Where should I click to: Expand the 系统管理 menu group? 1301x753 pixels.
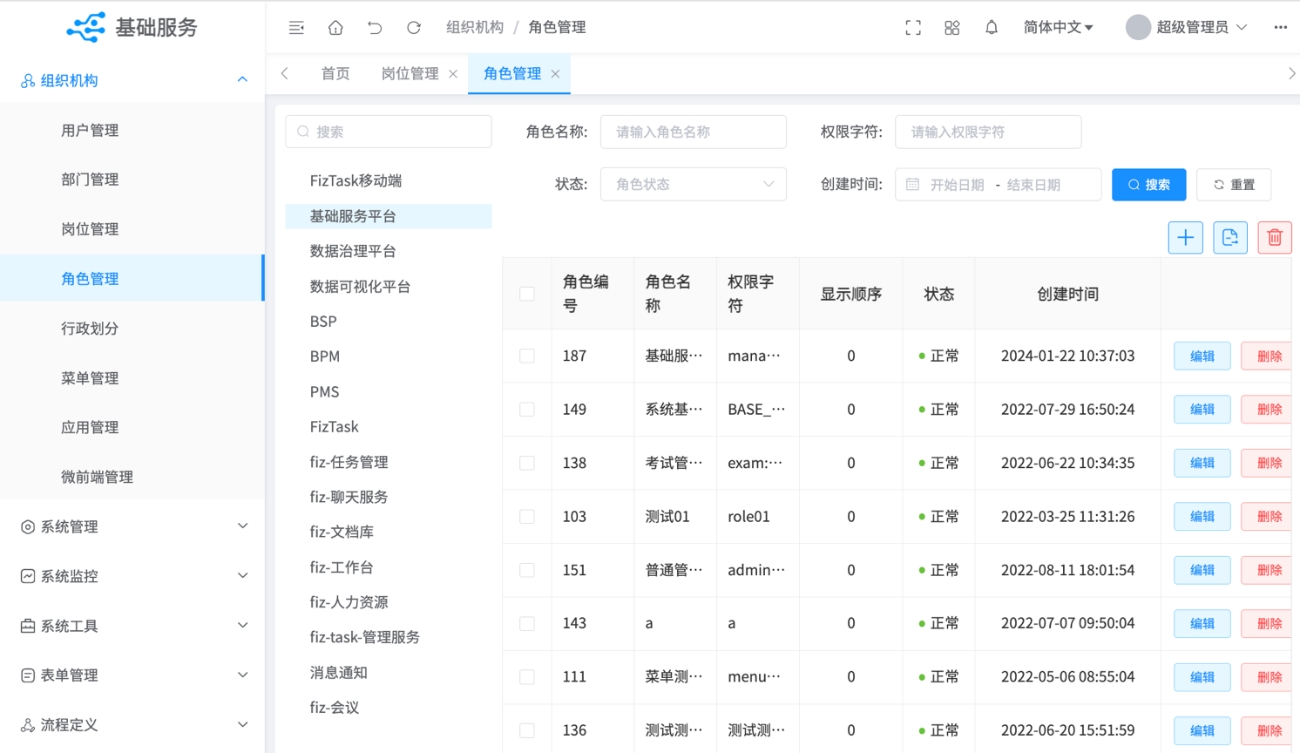click(132, 527)
